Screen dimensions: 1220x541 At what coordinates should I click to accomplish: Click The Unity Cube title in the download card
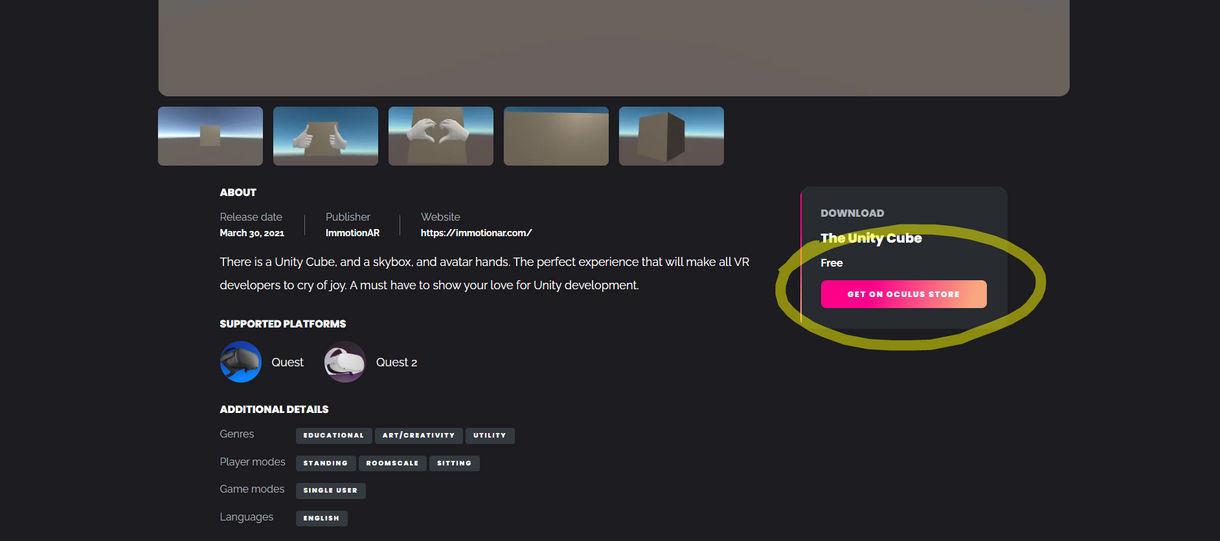[871, 238]
